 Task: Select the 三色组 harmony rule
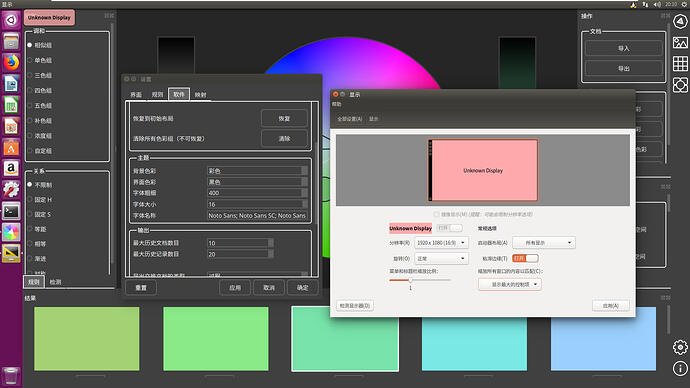coord(40,75)
